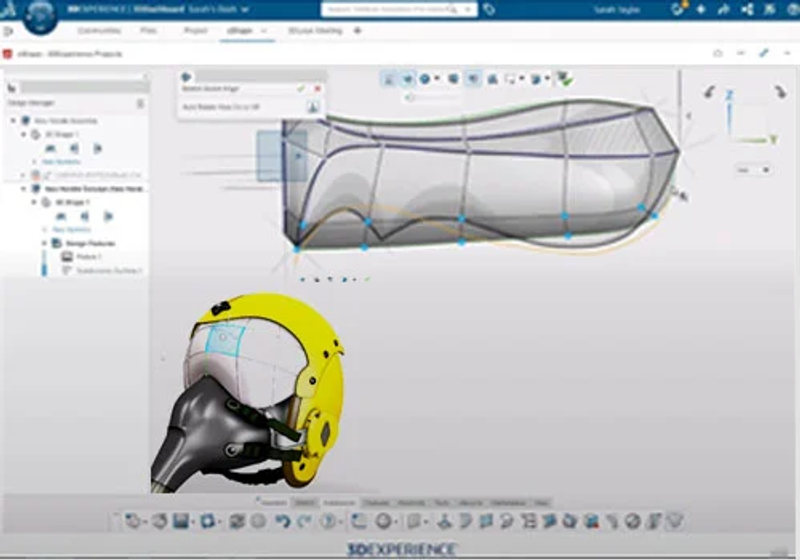Screen dimensions: 800x560
Task: Click the blue pin icon atop the dialog
Action: tap(186, 77)
